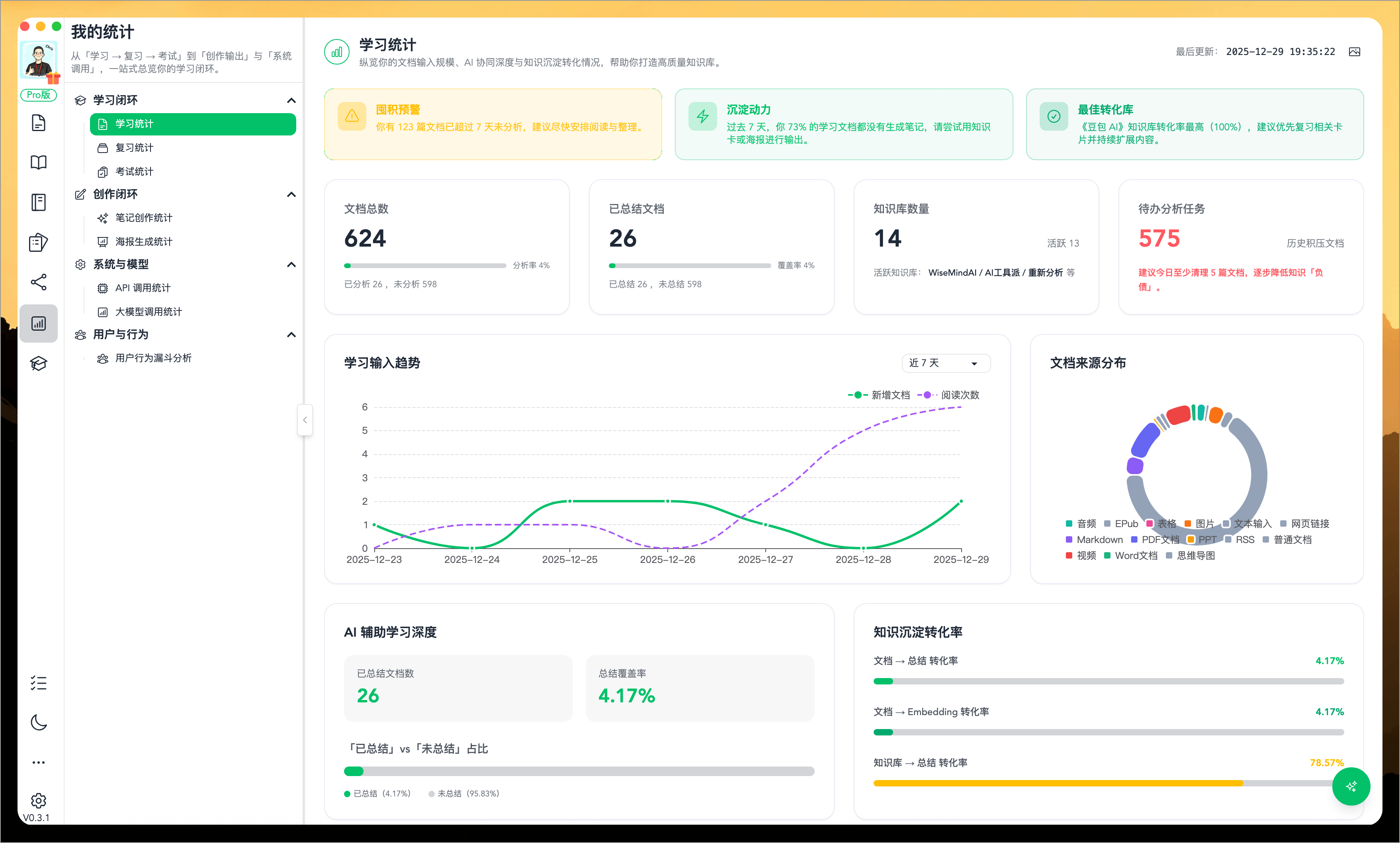Open 复习统计 in the sidebar
This screenshot has width=1400, height=843.
click(135, 148)
